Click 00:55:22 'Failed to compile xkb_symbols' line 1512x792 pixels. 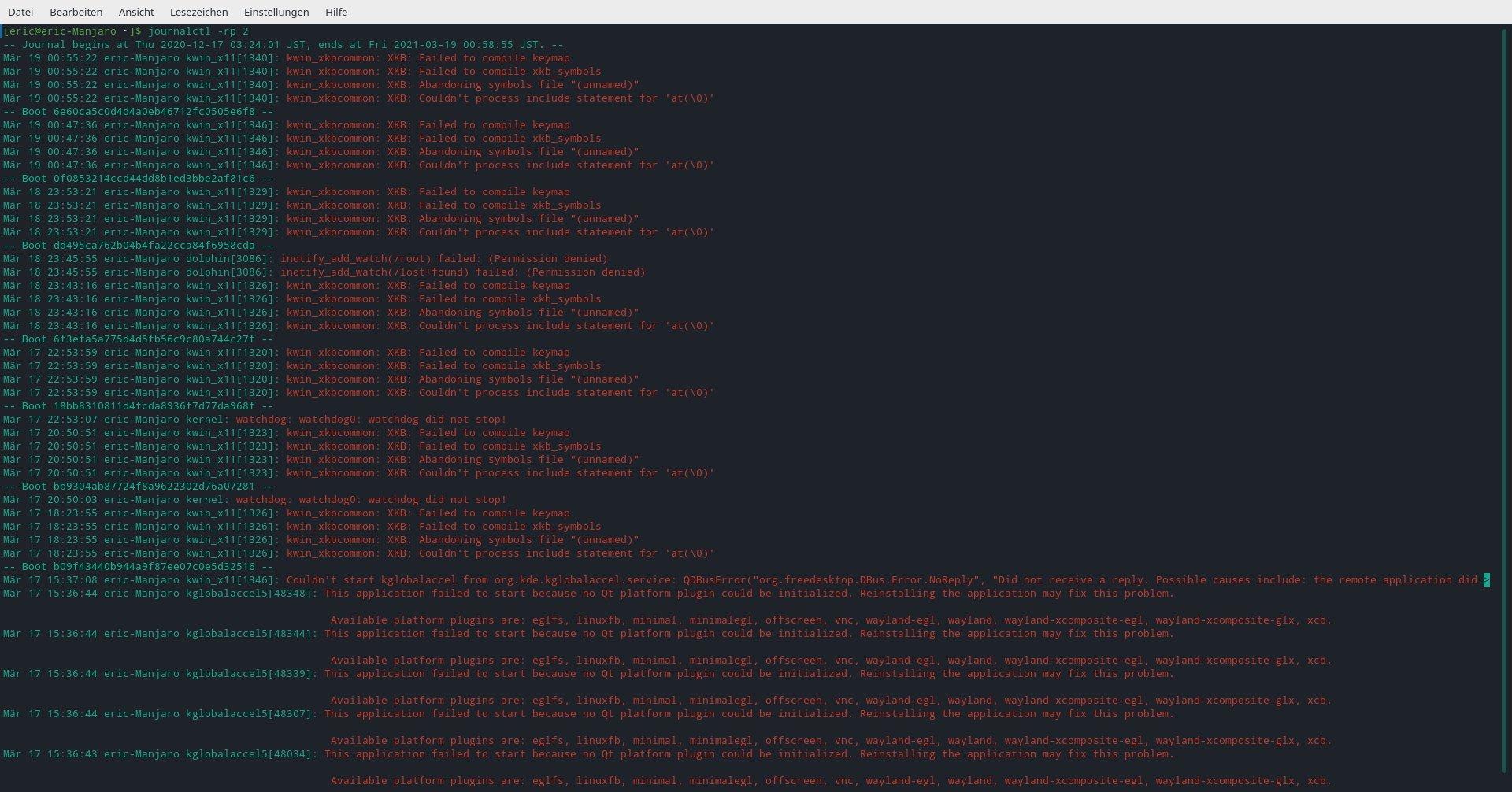[x=302, y=72]
